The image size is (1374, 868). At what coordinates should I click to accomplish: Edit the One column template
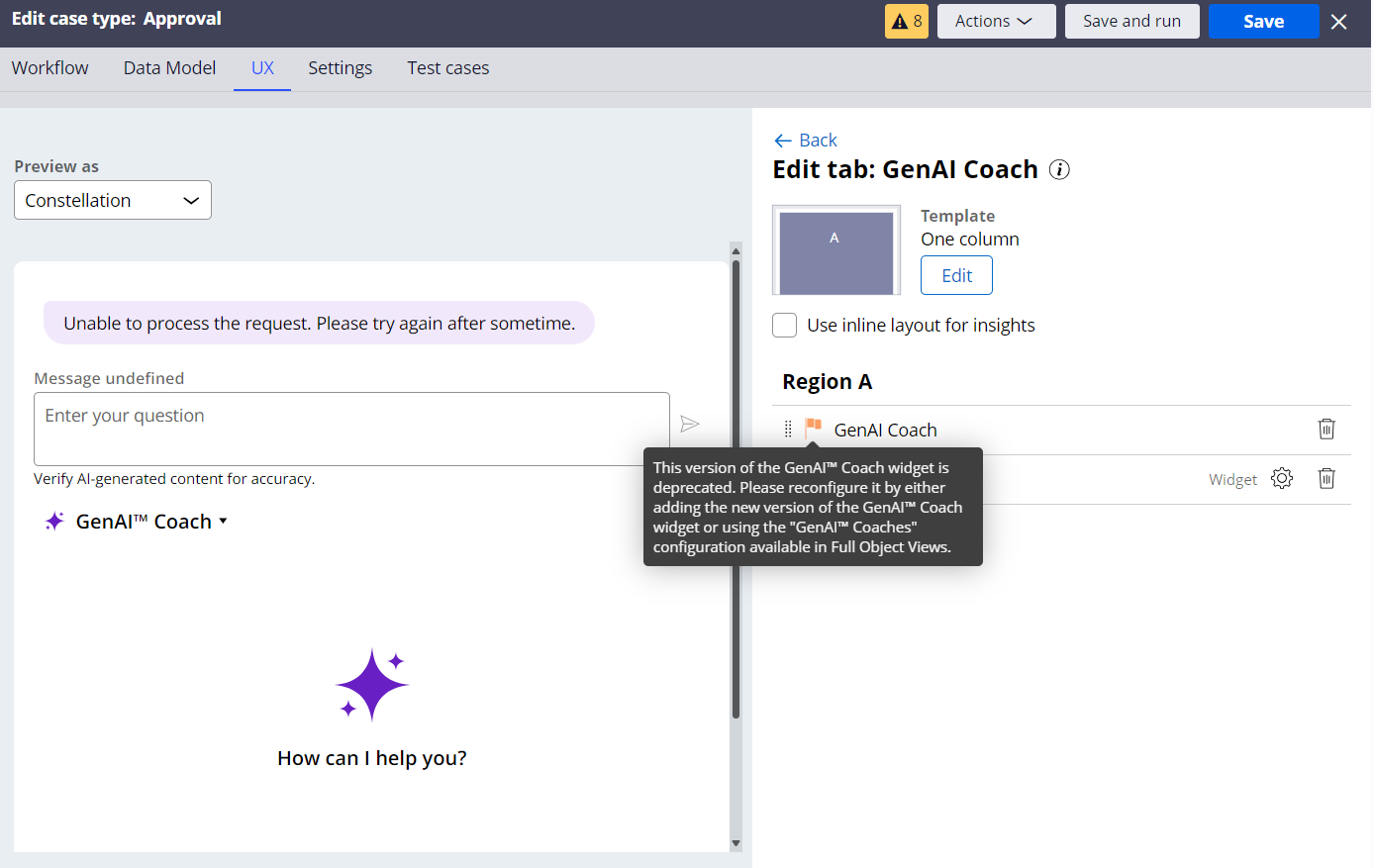[956, 275]
